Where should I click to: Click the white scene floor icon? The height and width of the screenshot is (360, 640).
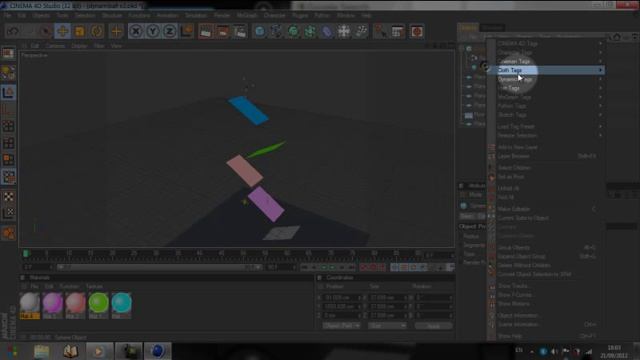click(x=344, y=31)
